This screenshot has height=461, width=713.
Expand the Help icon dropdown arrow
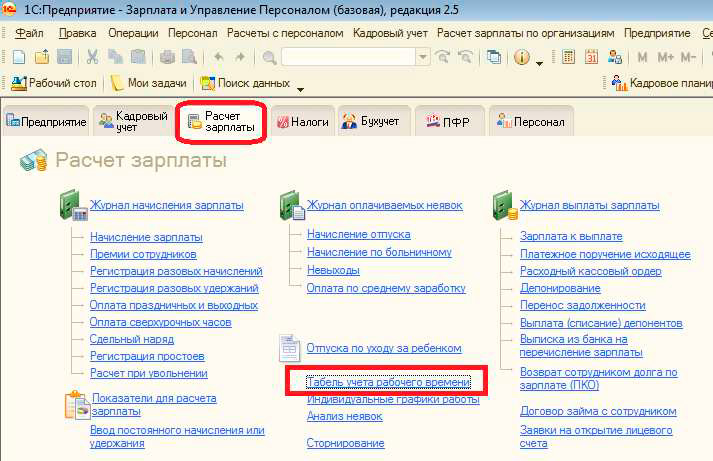tap(539, 63)
